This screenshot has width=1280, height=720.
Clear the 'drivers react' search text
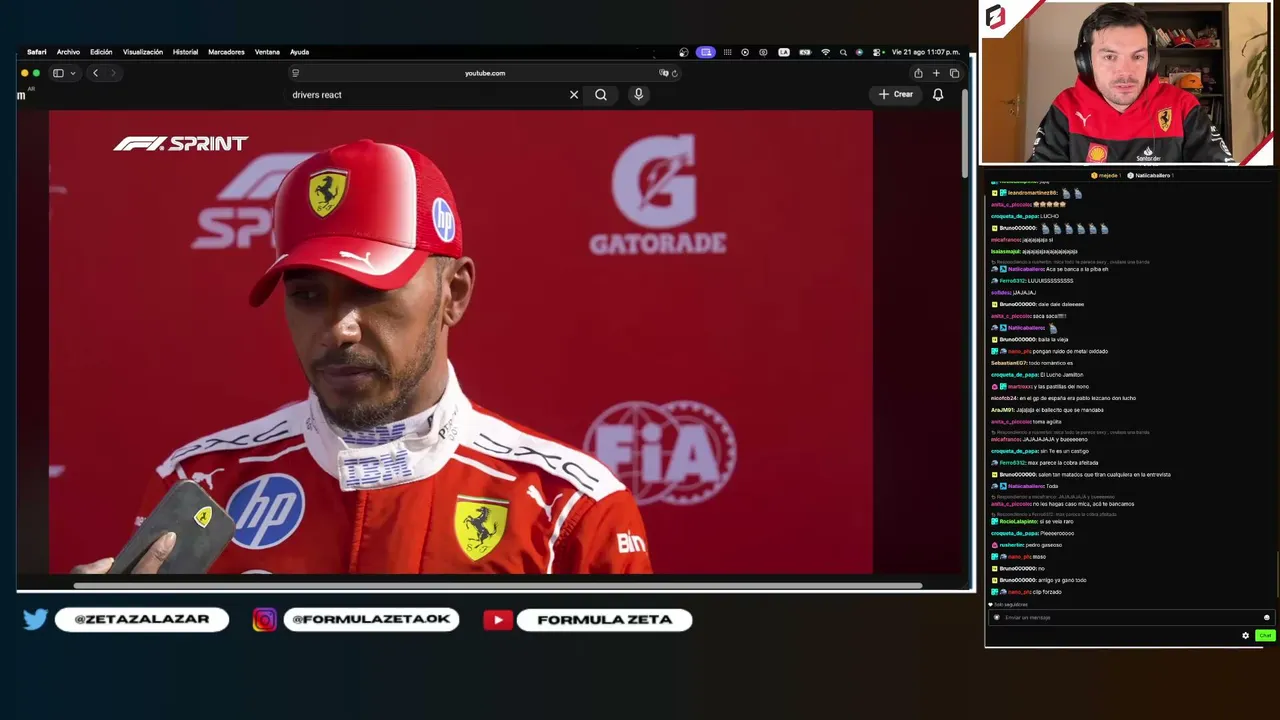tap(574, 95)
